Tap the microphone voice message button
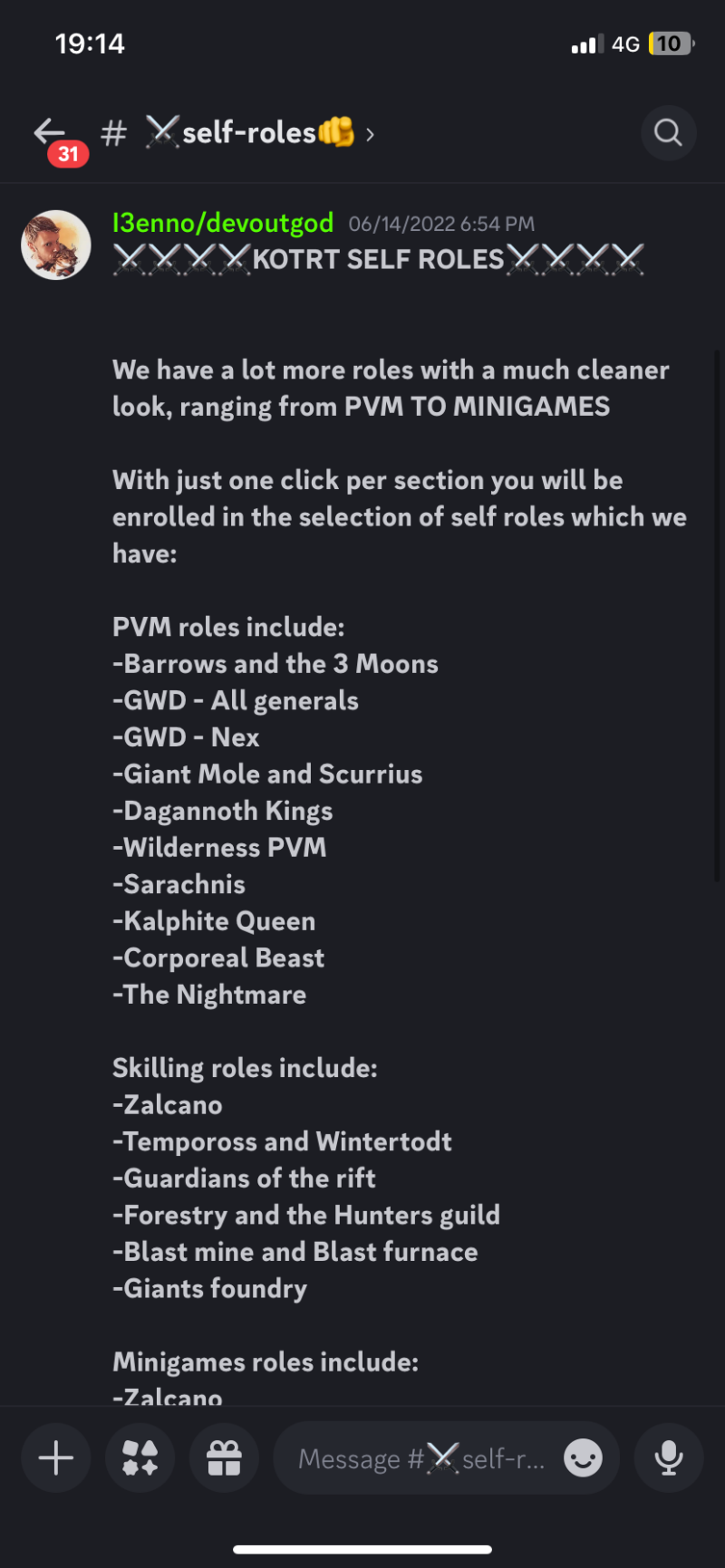 pyautogui.click(x=669, y=1457)
